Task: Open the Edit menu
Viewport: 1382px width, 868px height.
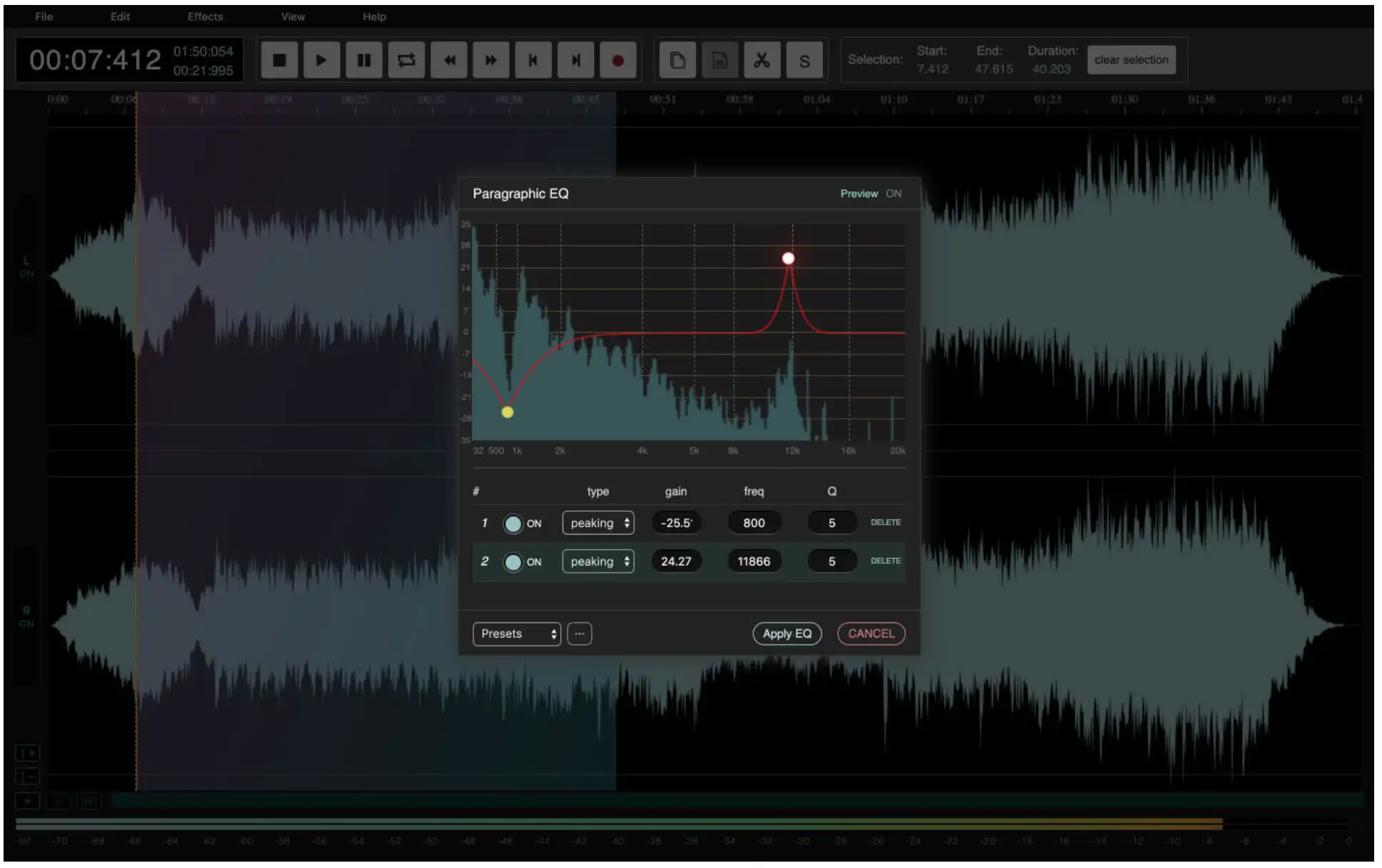Action: click(120, 16)
